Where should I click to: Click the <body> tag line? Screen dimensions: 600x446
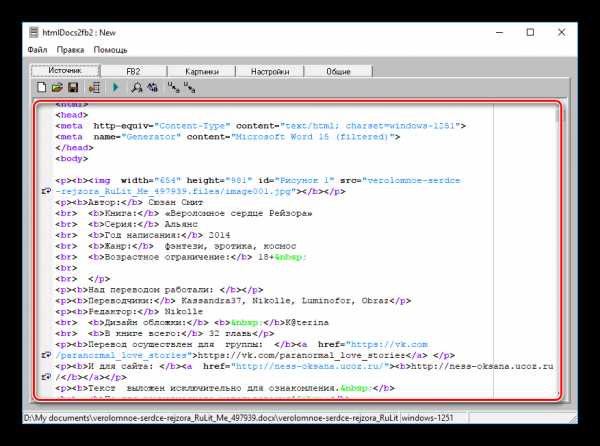tap(72, 159)
